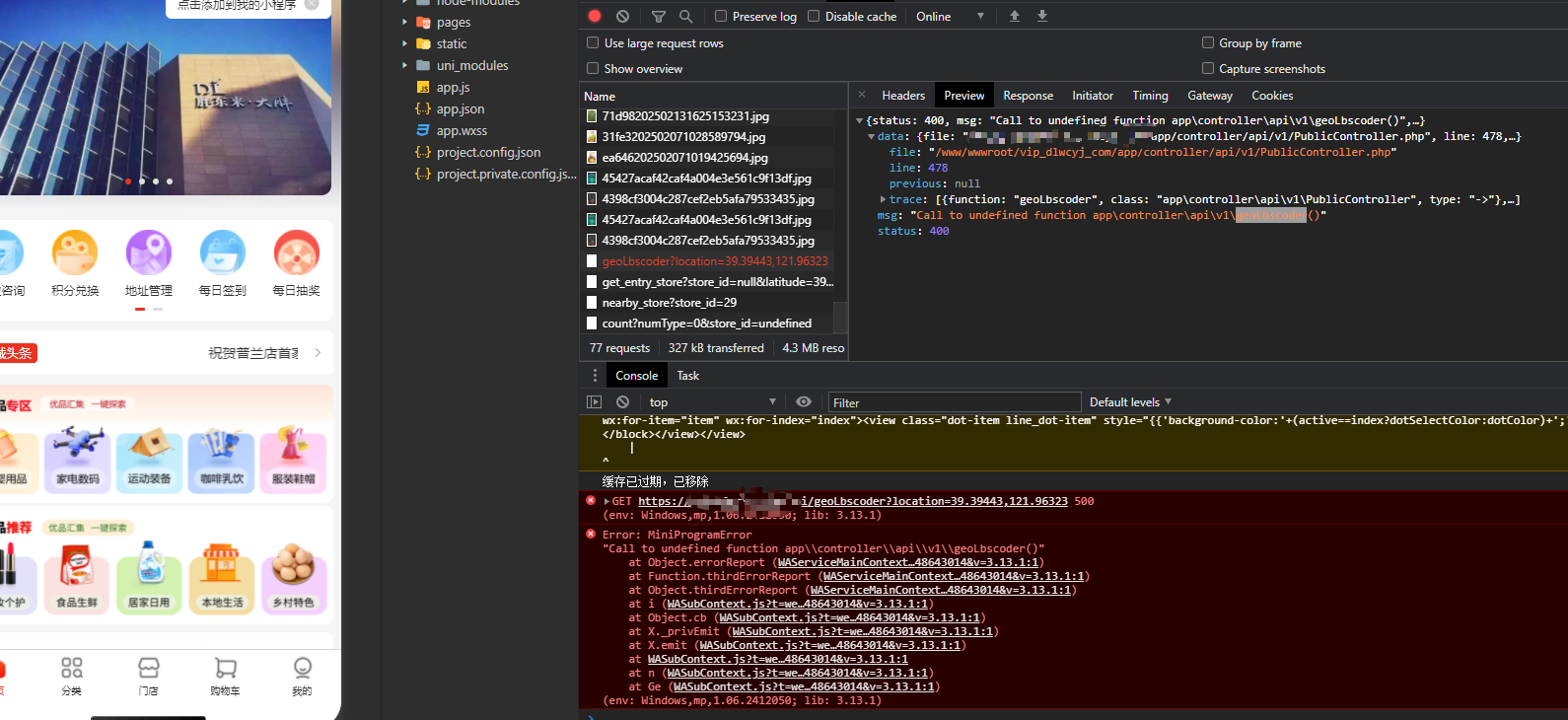Clear the console using the clear icon
Image resolution: width=1568 pixels, height=720 pixels.
[x=622, y=401]
